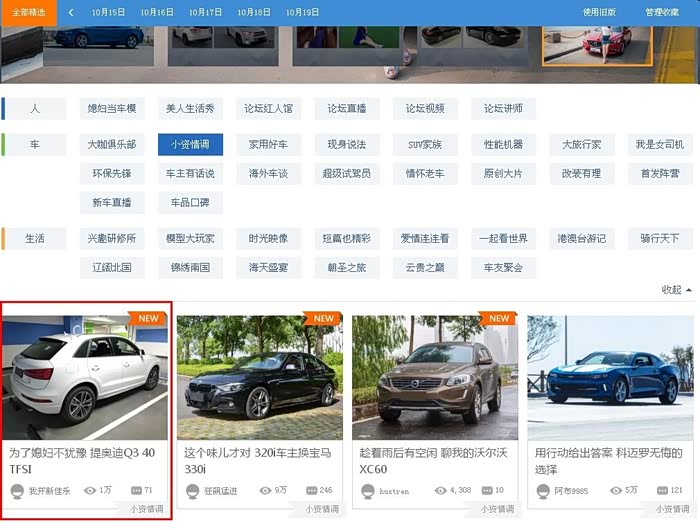
Task: Click views eye icon on Audi Q3 card
Action: 90,490
